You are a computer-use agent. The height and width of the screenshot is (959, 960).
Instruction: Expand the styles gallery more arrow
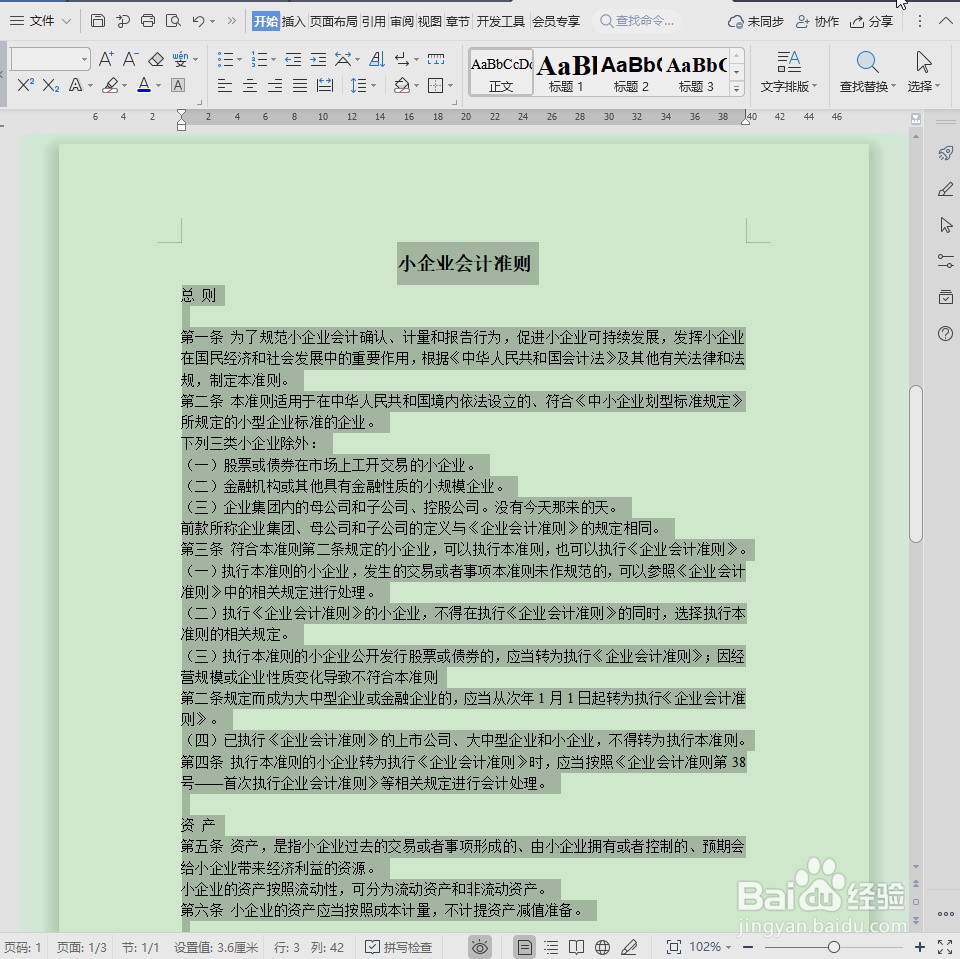[737, 89]
